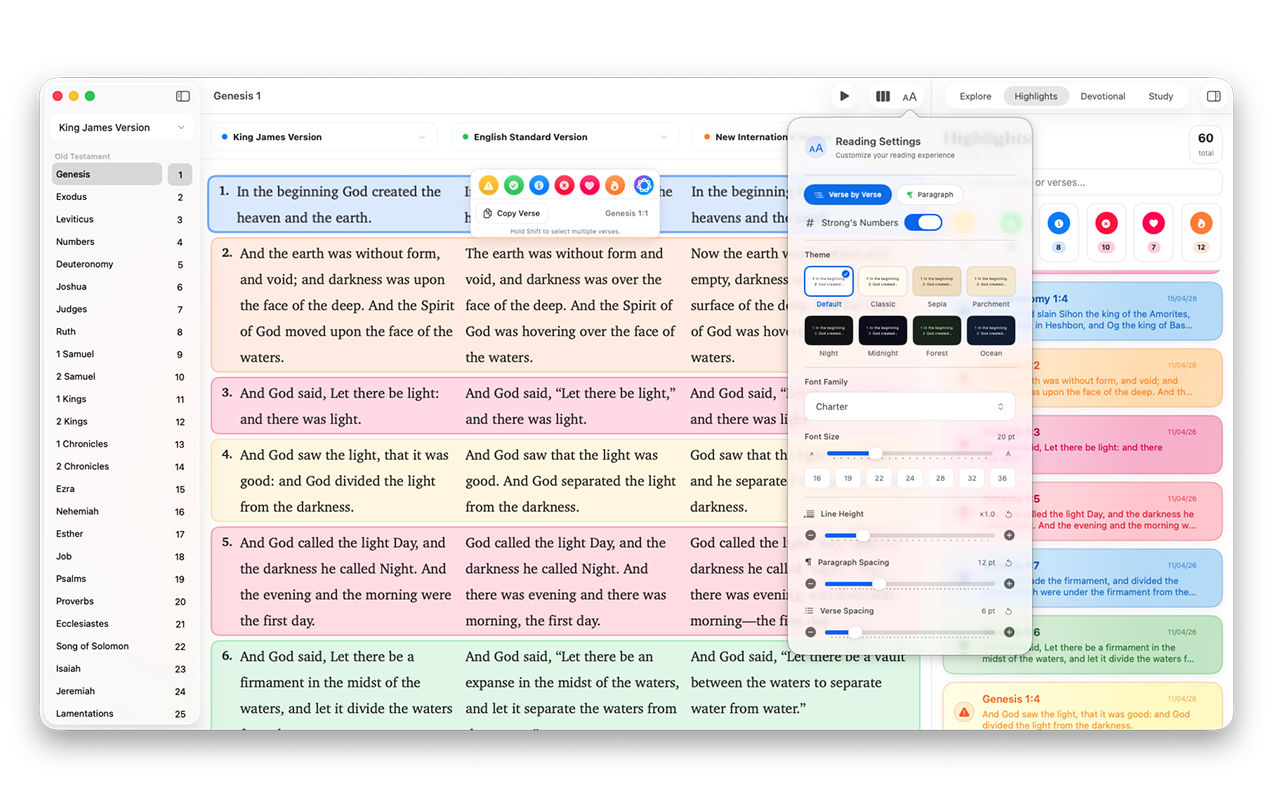Adjust the Paragraph Spacing slider
Image resolution: width=1280 pixels, height=800 pixels.
coord(910,584)
